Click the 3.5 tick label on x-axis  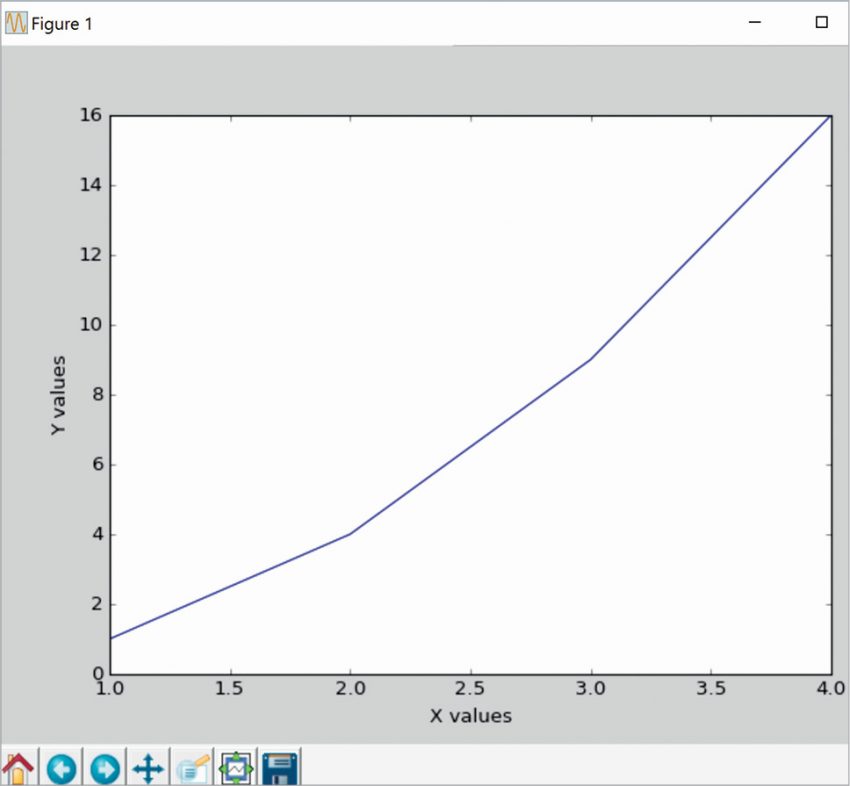click(711, 688)
